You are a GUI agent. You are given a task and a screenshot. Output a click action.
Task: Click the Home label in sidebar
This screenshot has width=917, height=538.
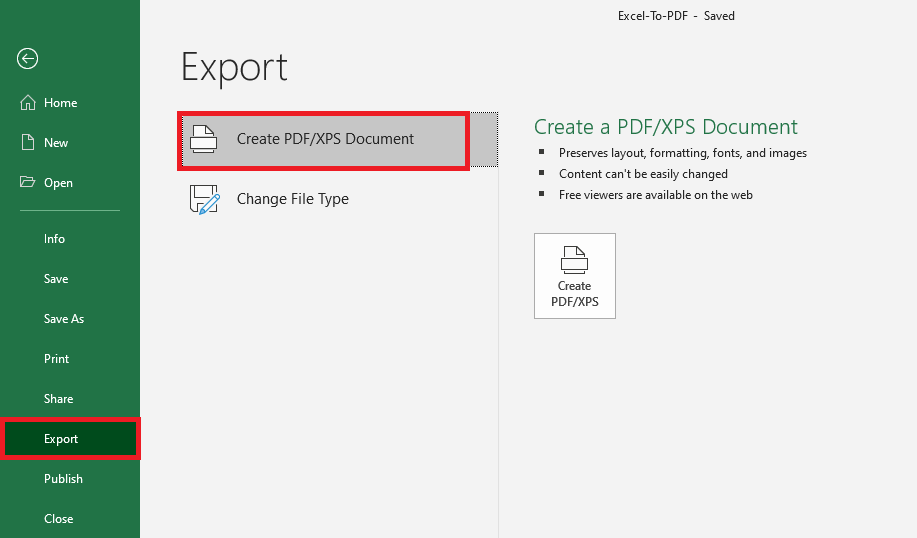(x=61, y=103)
